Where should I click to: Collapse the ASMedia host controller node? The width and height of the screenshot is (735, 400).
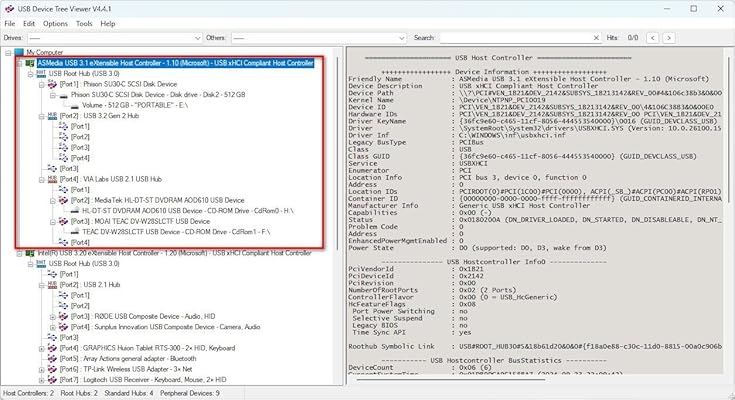pos(18,62)
